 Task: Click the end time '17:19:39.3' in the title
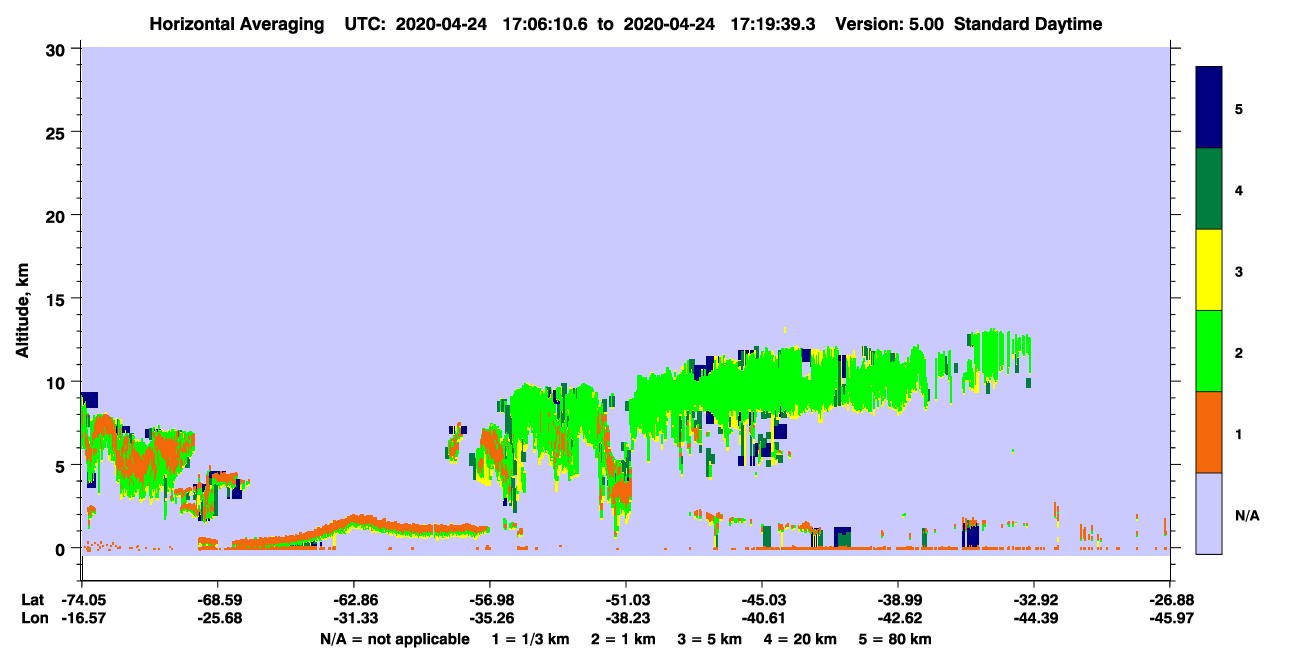click(x=774, y=24)
